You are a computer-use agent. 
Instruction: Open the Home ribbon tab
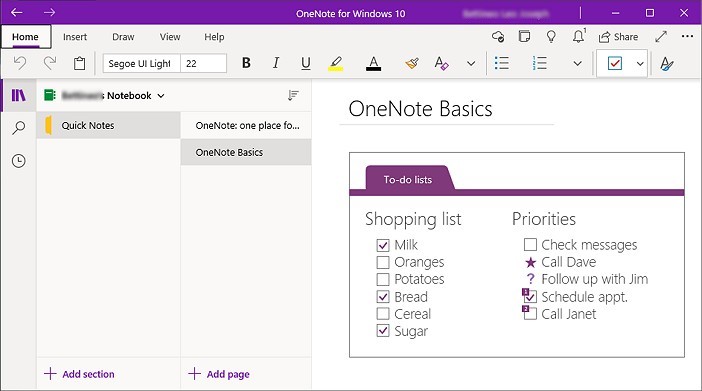click(x=26, y=37)
